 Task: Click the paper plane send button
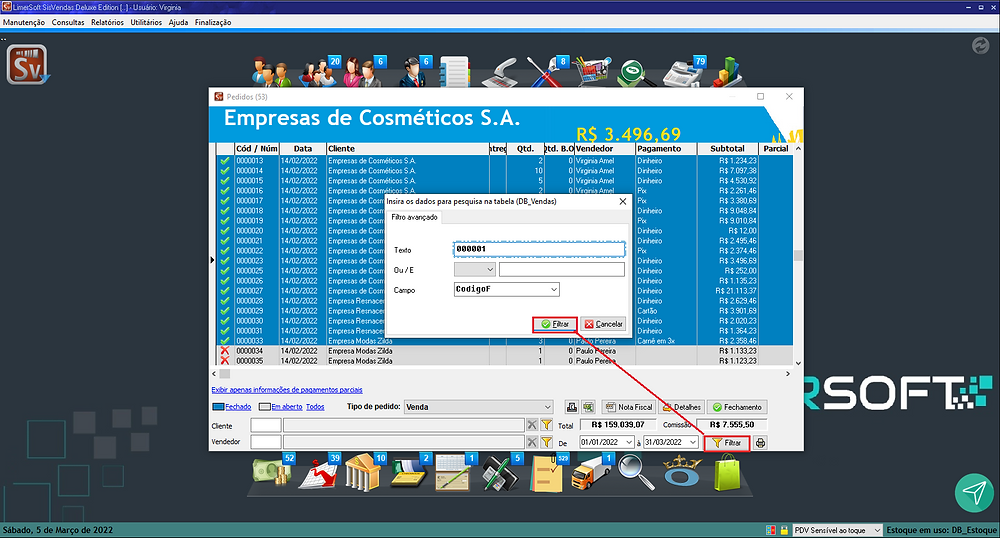(974, 492)
